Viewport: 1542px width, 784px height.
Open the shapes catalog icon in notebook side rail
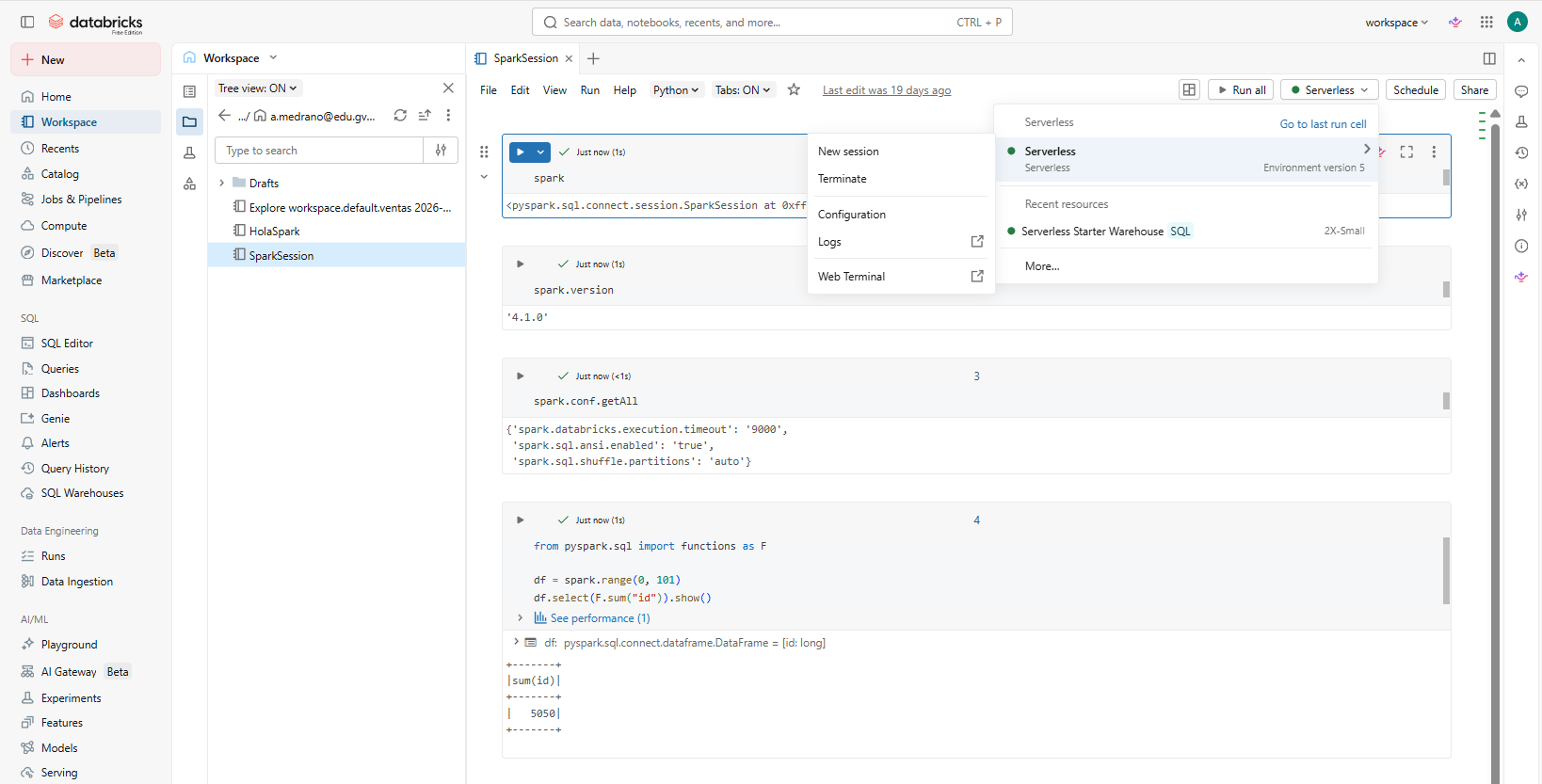coord(189,184)
